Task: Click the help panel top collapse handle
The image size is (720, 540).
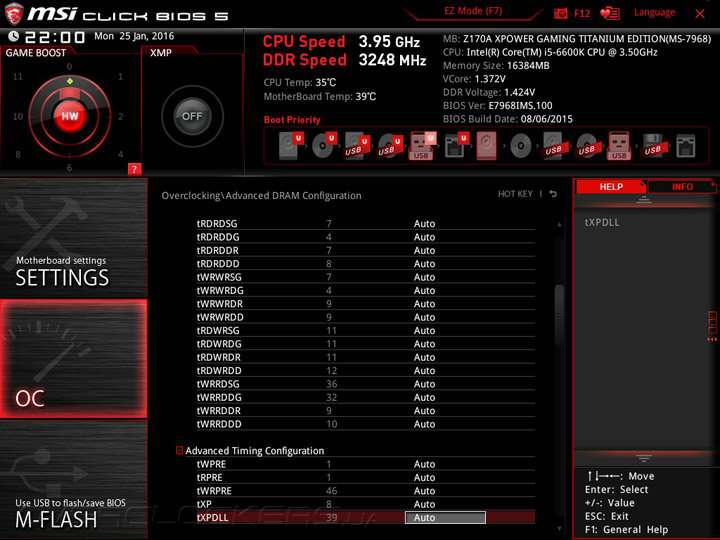Action: [644, 200]
